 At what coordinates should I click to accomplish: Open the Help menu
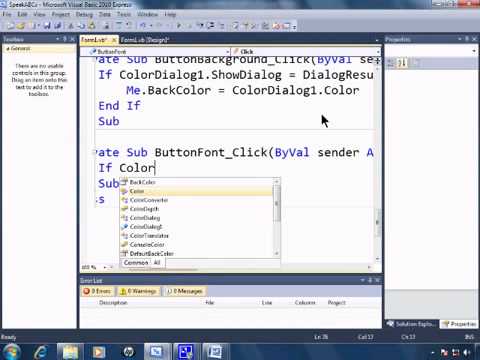point(170,14)
